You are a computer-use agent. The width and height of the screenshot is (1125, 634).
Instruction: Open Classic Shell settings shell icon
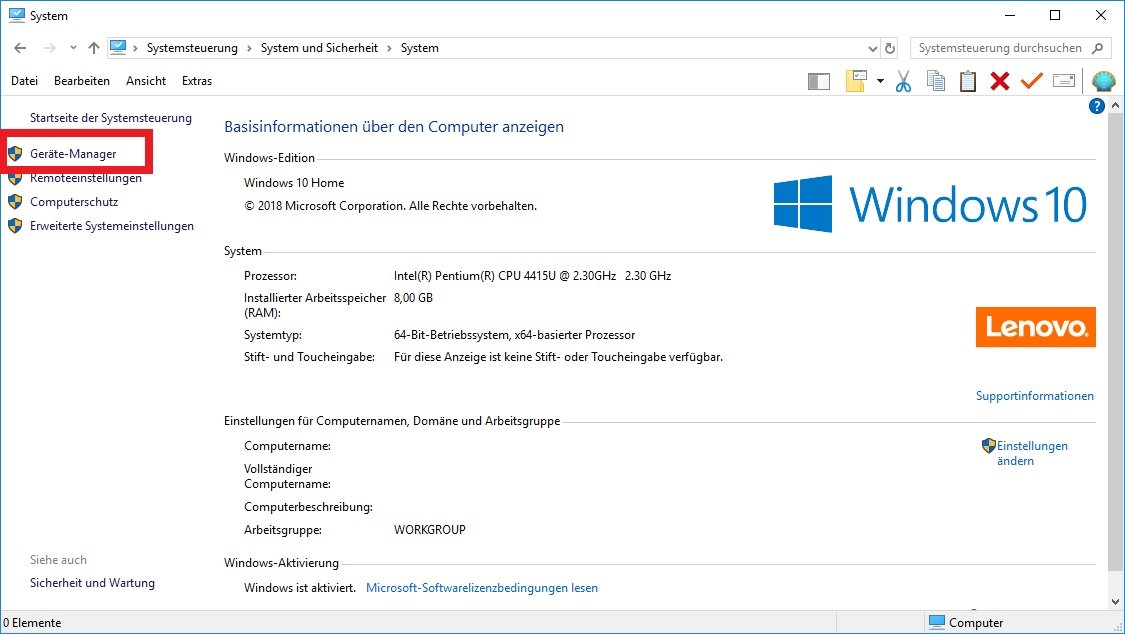[1103, 81]
